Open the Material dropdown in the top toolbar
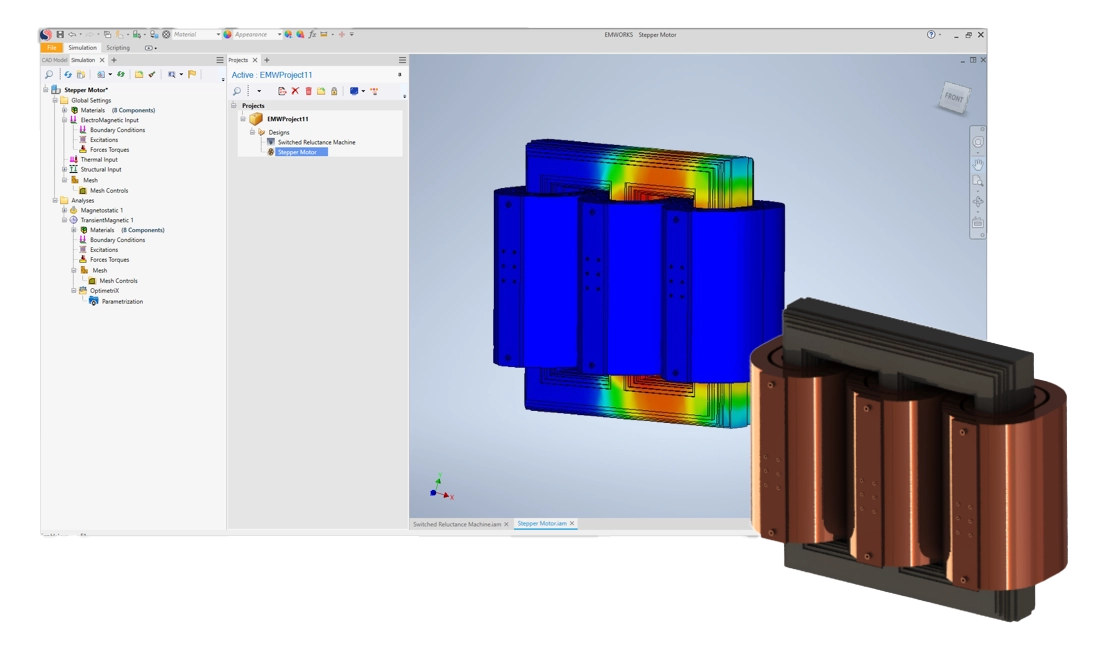Image resolution: width=1097 pixels, height=659 pixels. click(218, 35)
